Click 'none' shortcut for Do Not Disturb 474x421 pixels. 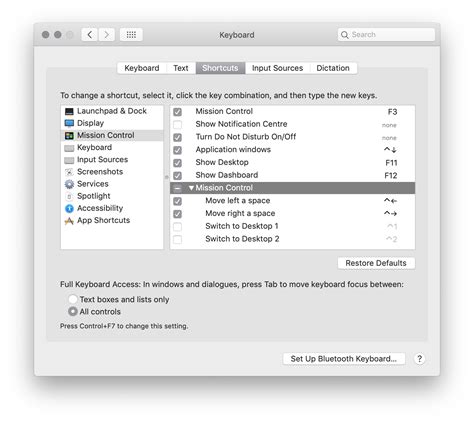pos(389,138)
